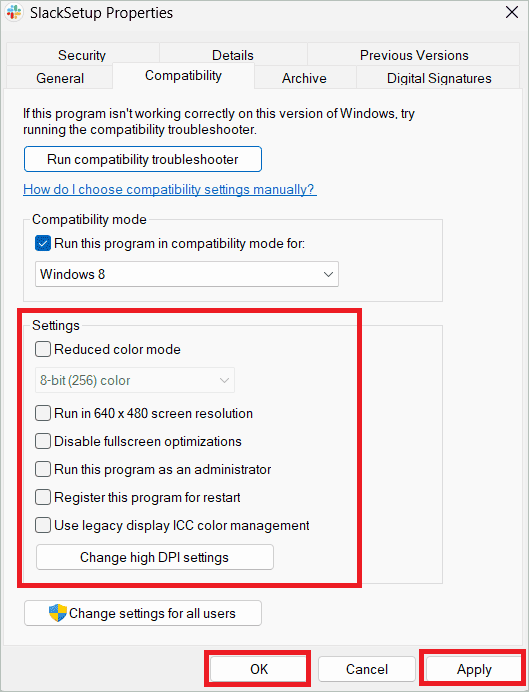Open the Windows 8 compatibility mode dropdown

[187, 274]
